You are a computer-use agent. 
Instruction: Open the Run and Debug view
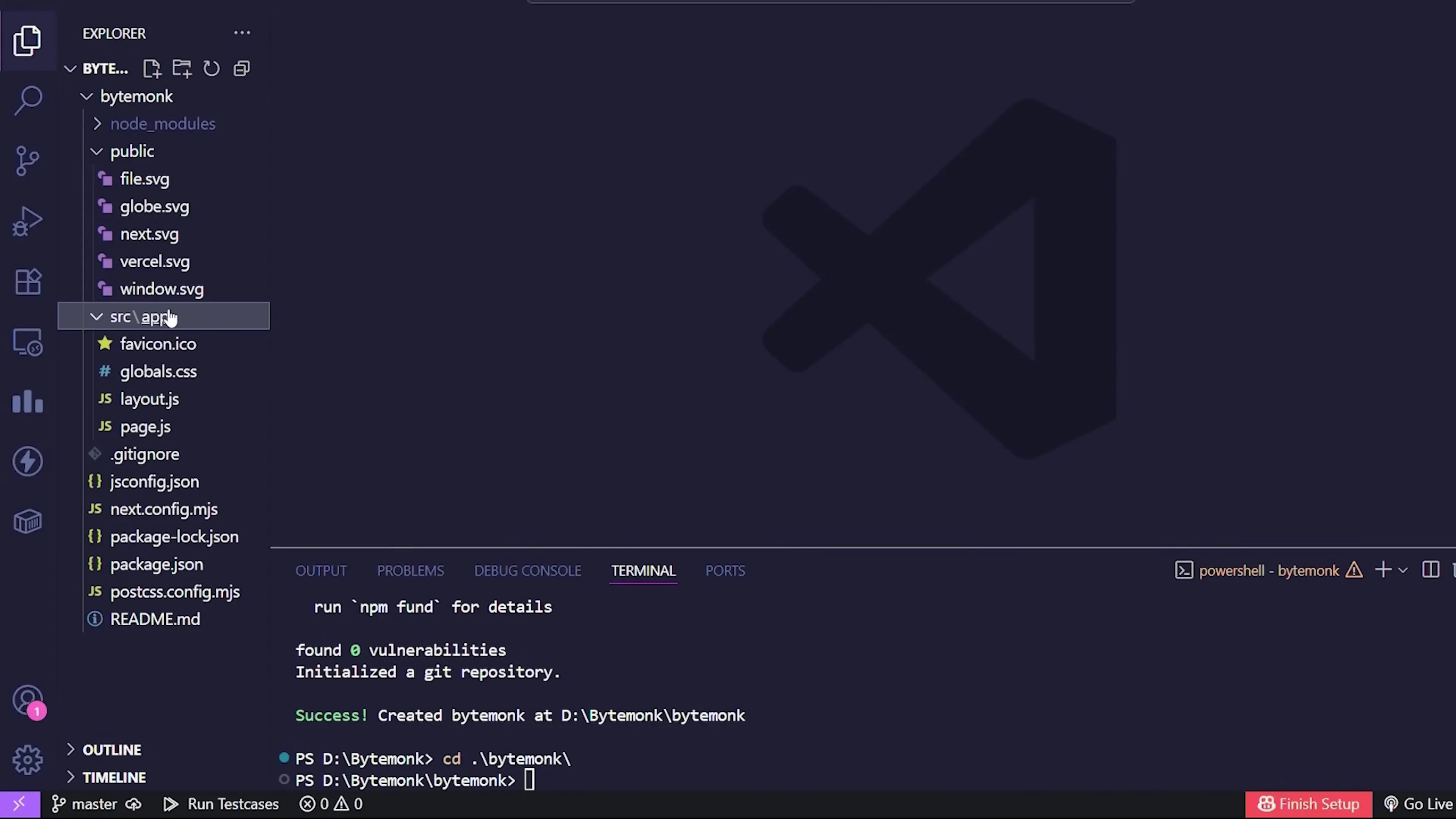(x=28, y=221)
